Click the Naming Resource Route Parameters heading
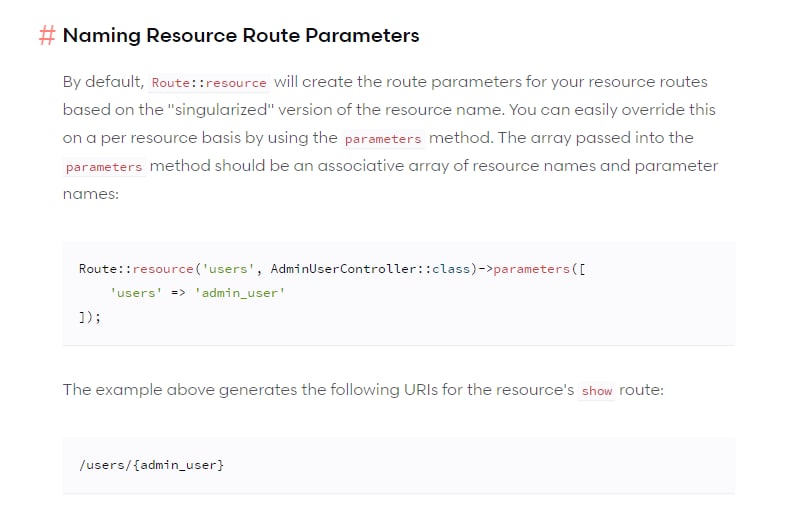Screen dimensions: 801x520 [241, 36]
